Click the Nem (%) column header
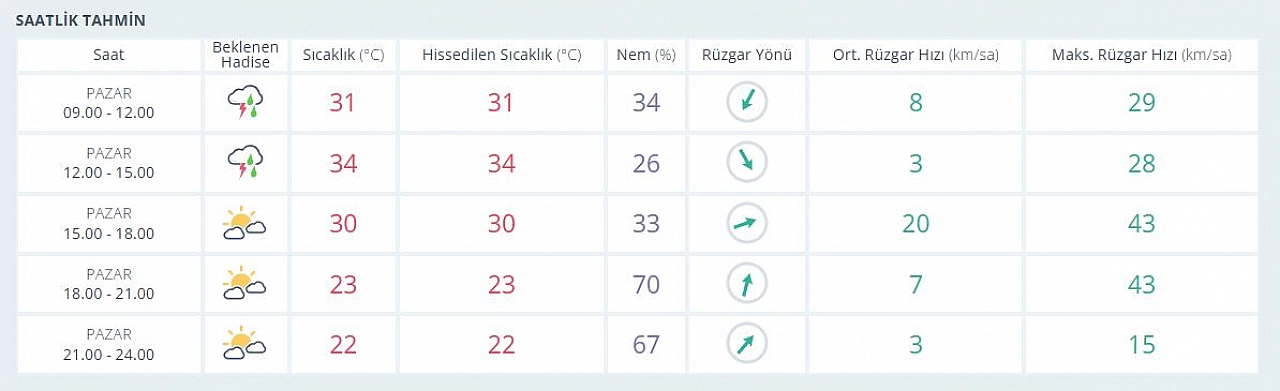1280x391 pixels. (x=646, y=55)
